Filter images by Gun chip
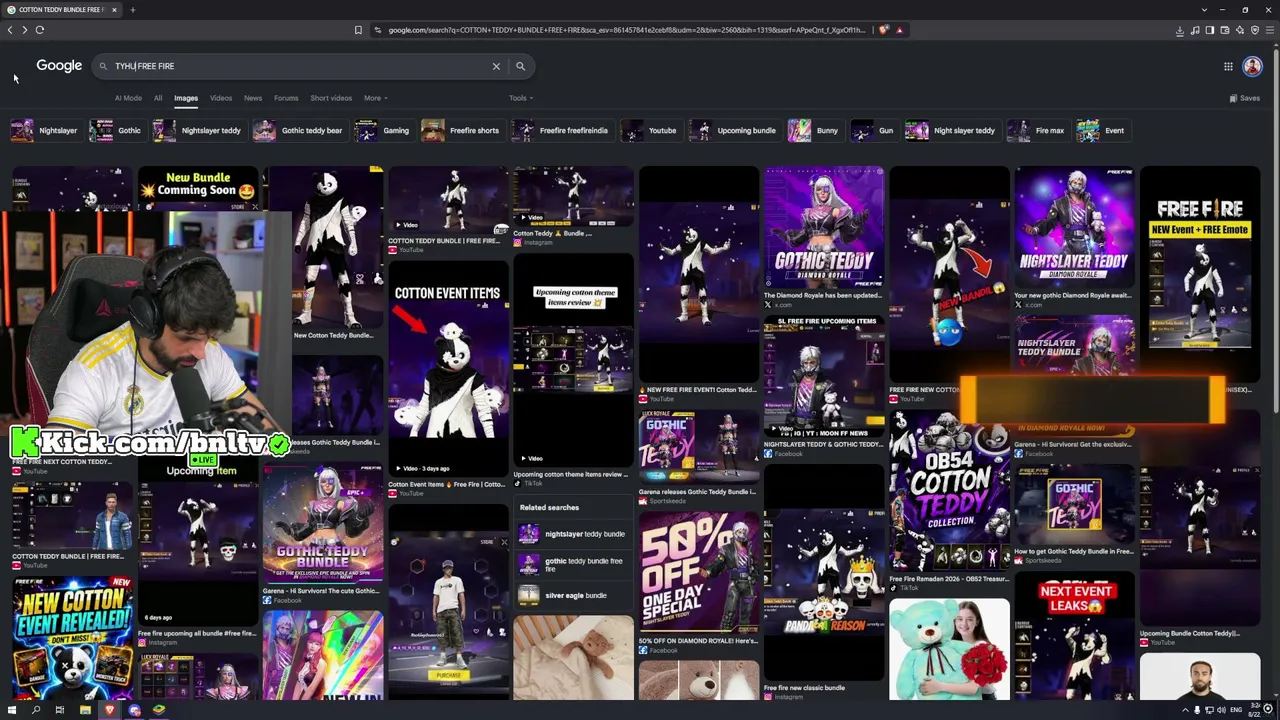The image size is (1280, 720). tap(873, 131)
